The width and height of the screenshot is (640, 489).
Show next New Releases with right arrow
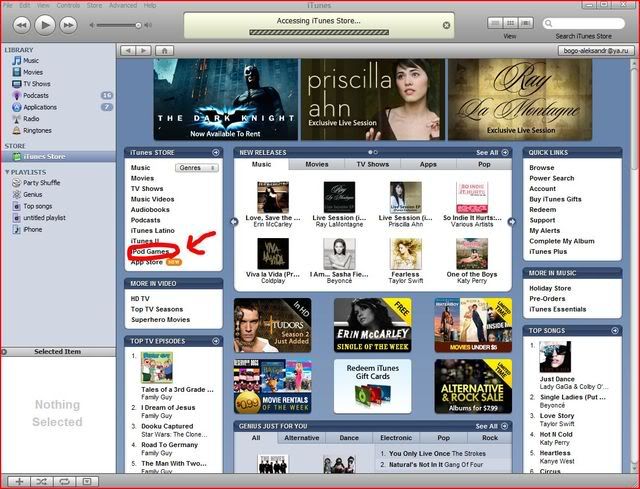(x=511, y=222)
